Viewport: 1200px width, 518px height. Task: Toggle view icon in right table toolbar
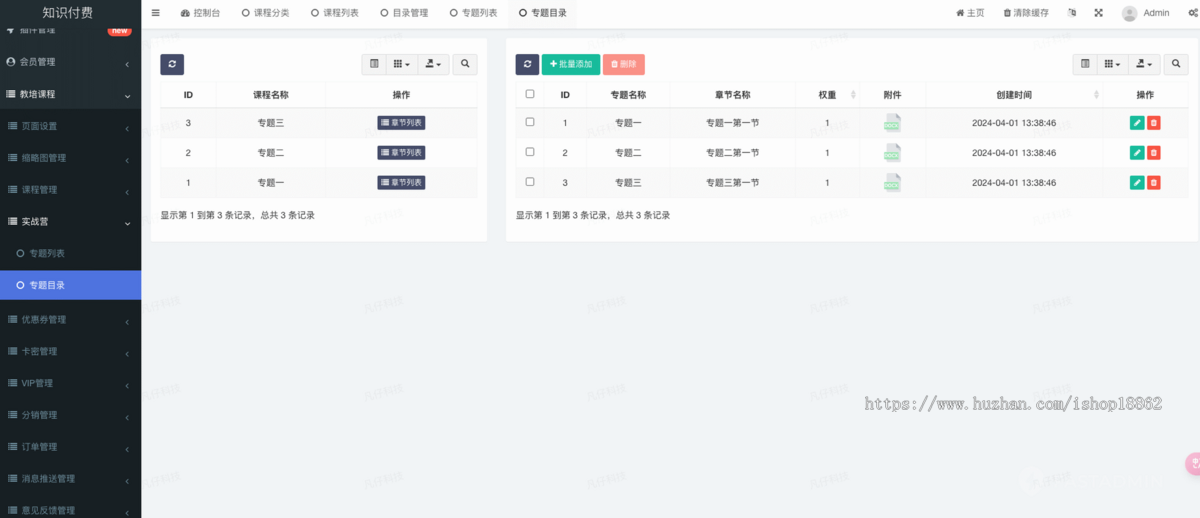1085,64
